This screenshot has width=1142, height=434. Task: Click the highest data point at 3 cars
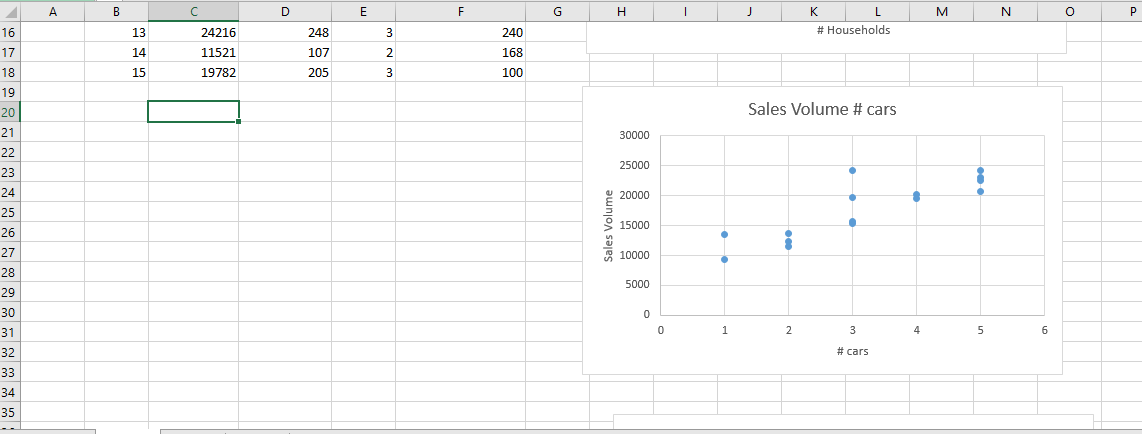click(x=852, y=170)
